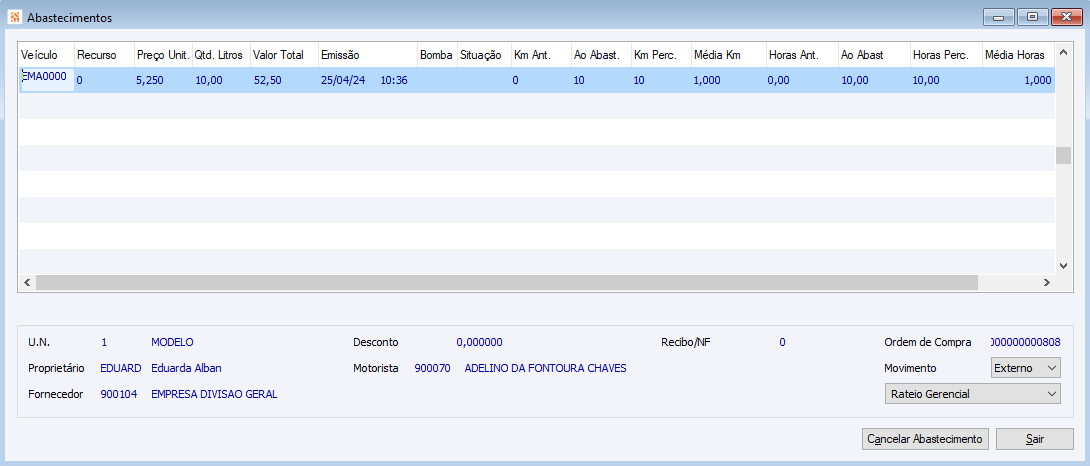Click the Qtd. Litros column header
The width and height of the screenshot is (1090, 466).
pos(221,55)
